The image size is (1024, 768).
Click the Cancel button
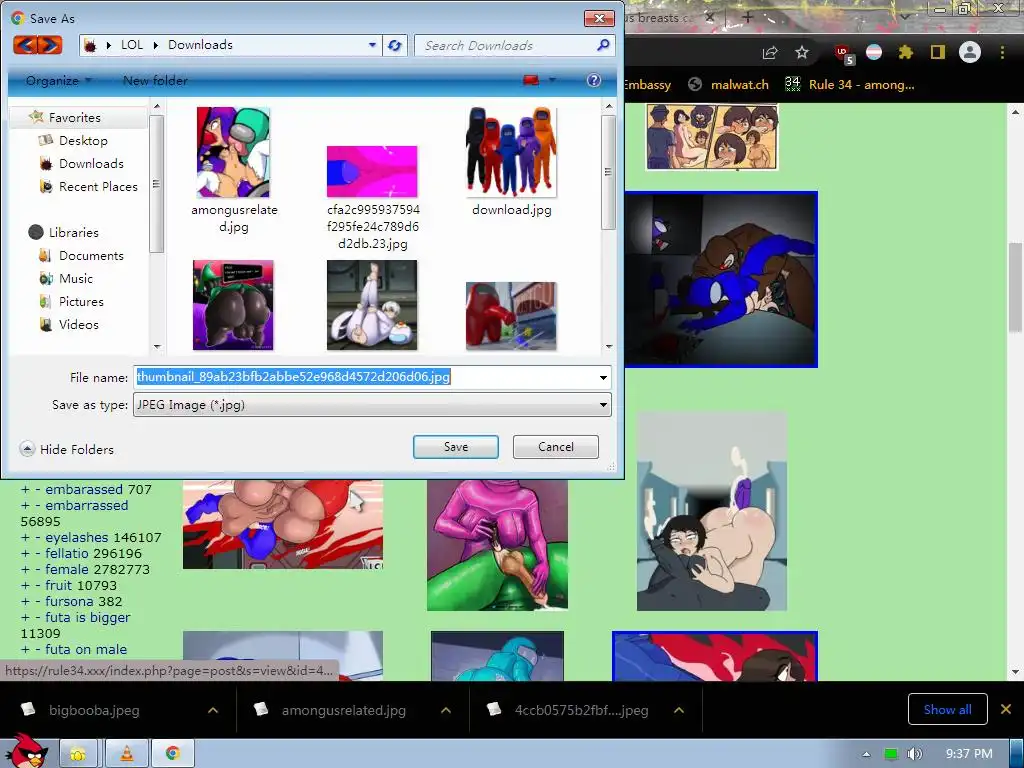(556, 447)
